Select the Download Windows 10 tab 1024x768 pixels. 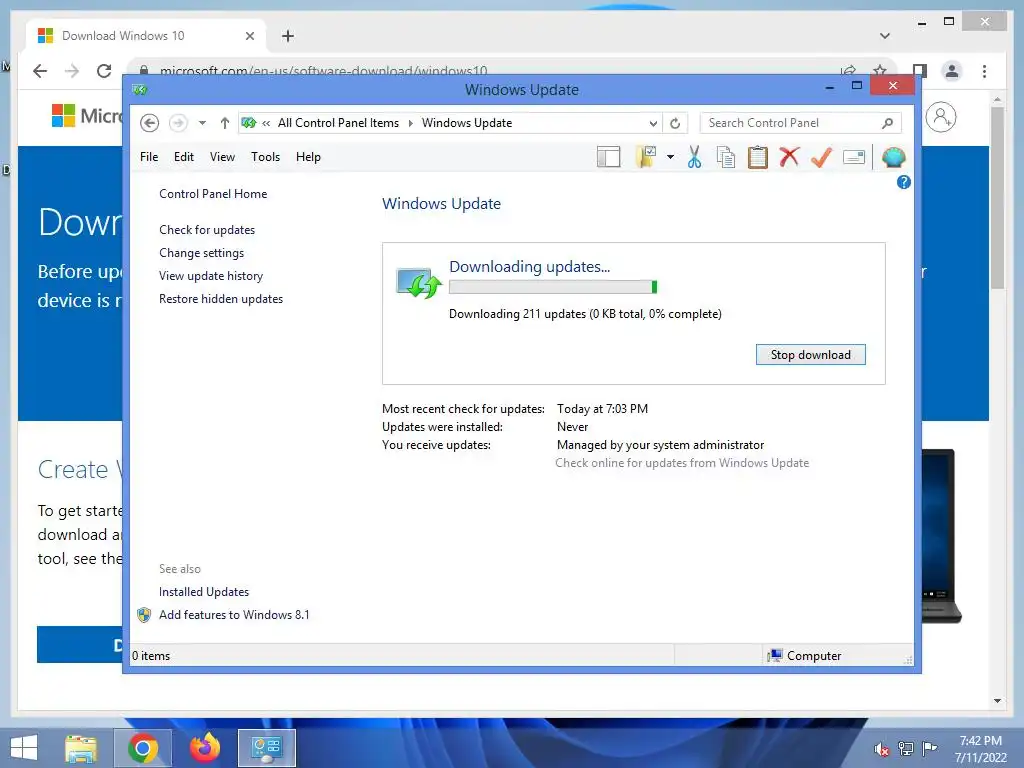(x=146, y=36)
